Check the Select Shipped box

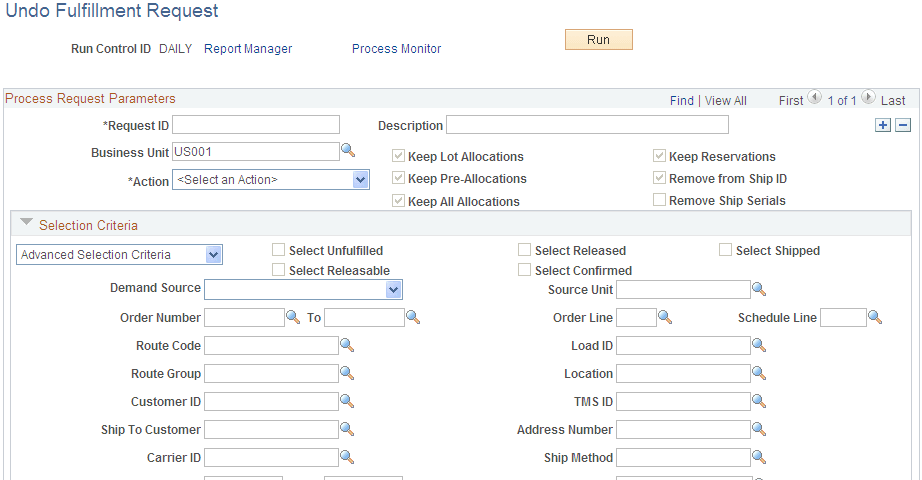726,250
